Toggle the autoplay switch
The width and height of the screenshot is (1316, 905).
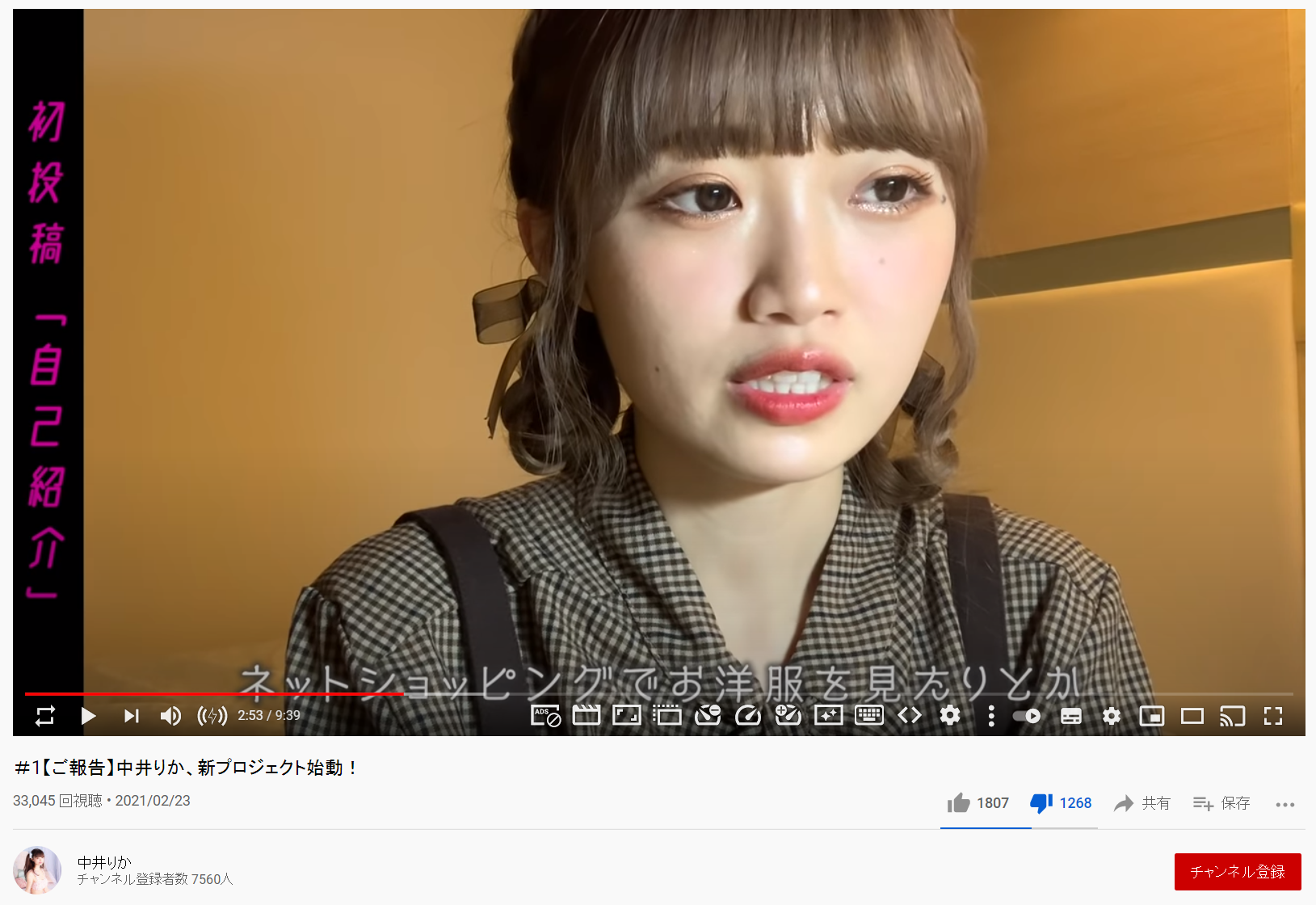(1027, 716)
